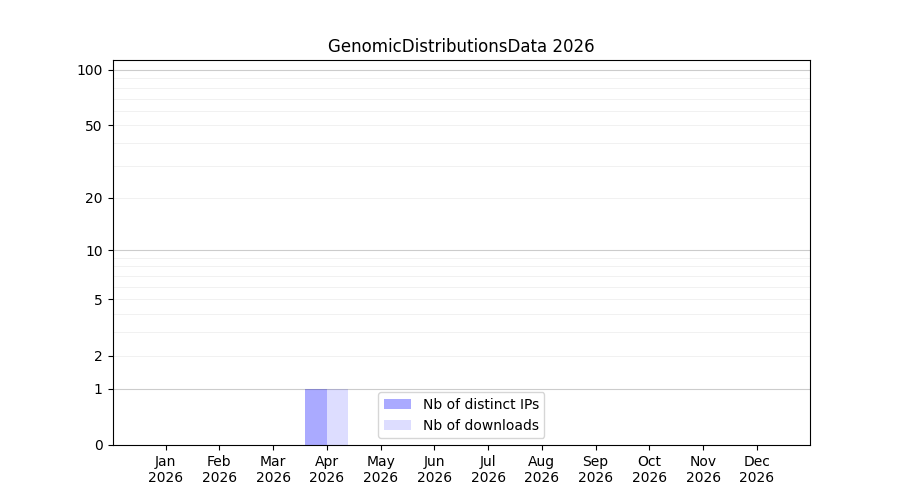Click the Nb of downloads legend swatch
Image resolution: width=900 pixels, height=500 pixels.
pos(397,425)
